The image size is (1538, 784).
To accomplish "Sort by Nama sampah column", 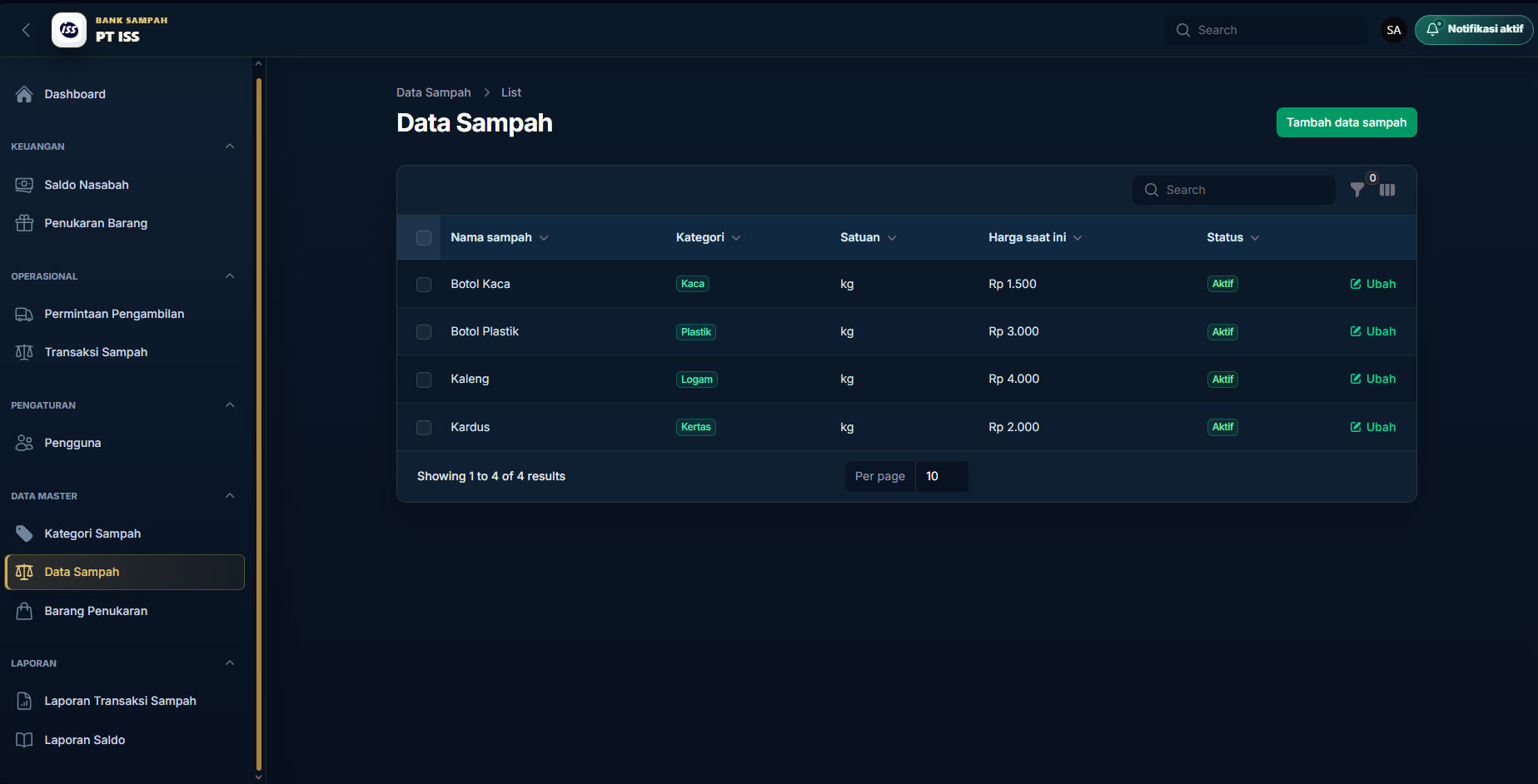I will pos(500,237).
